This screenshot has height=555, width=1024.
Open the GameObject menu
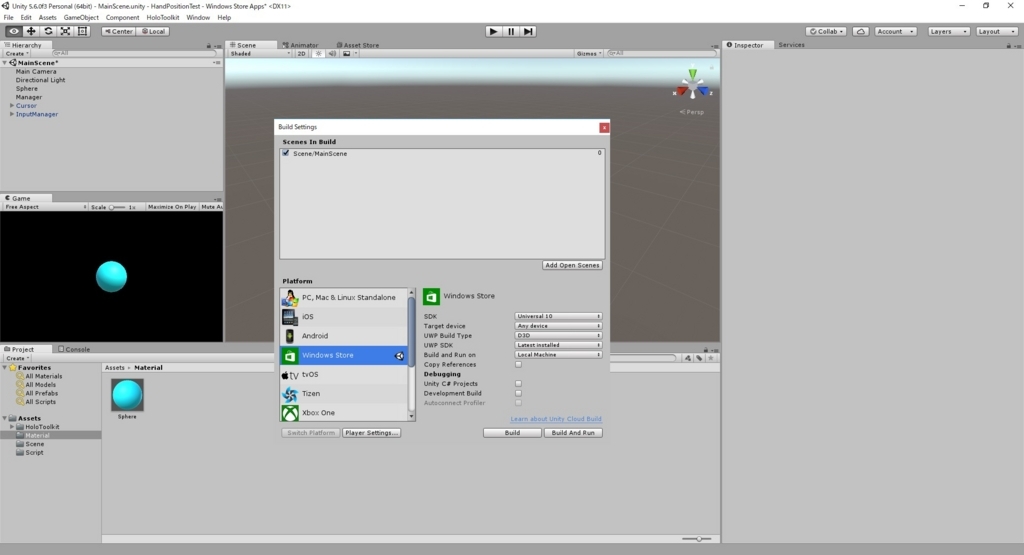pyautogui.click(x=81, y=18)
